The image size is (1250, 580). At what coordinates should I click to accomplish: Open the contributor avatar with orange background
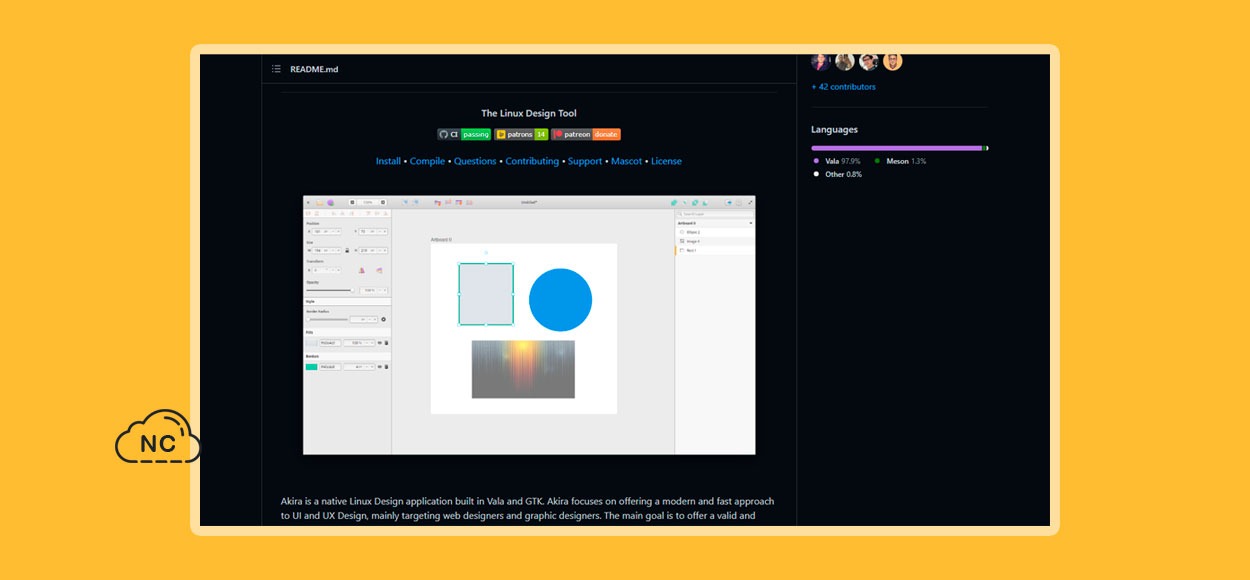point(893,61)
